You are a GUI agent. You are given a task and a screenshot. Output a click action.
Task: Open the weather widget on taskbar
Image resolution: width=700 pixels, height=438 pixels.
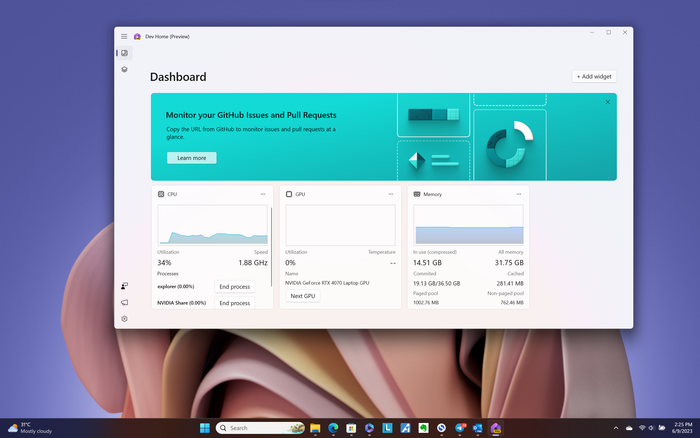tap(30, 428)
